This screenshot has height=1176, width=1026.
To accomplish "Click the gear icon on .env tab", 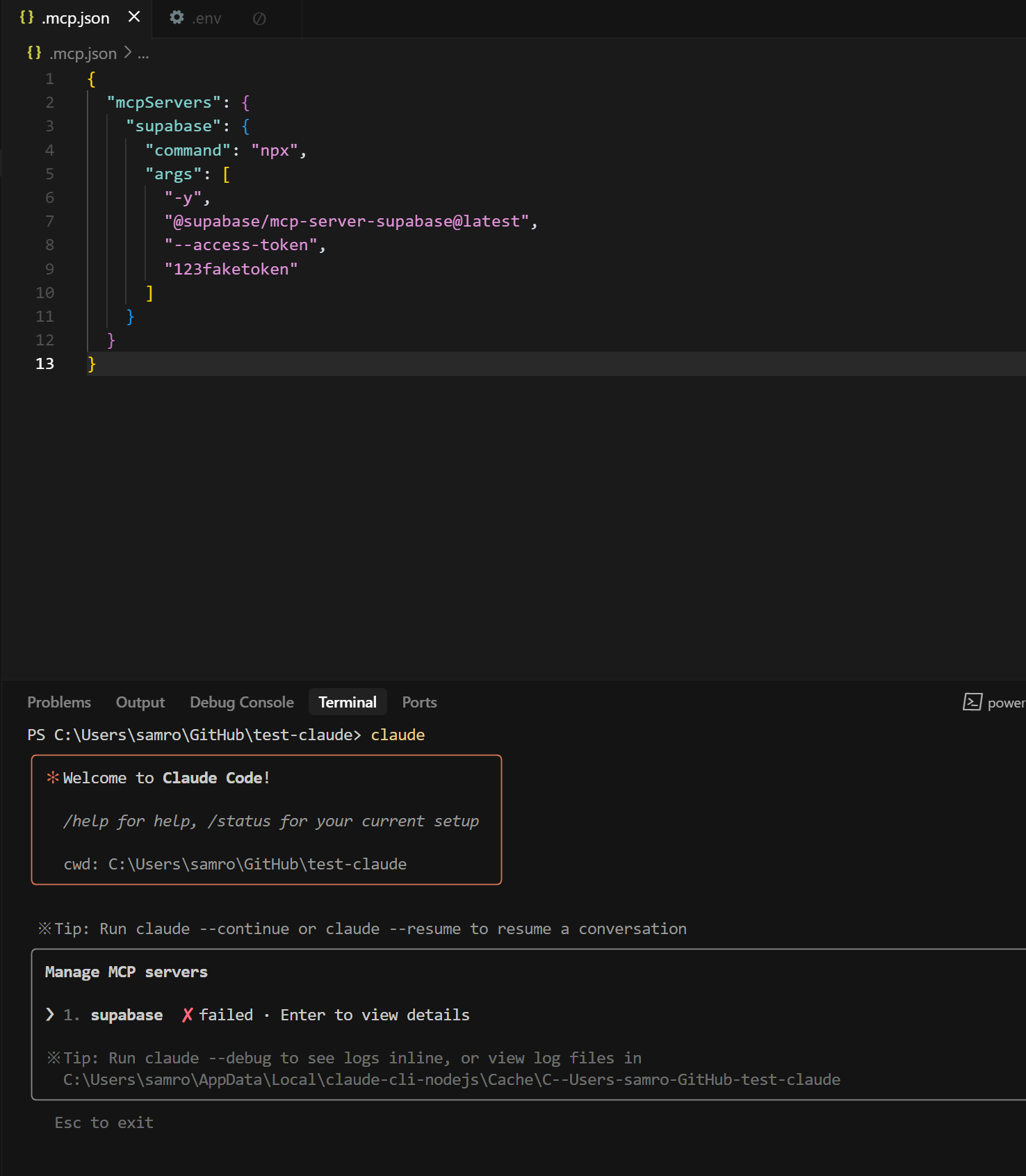I will [x=177, y=17].
